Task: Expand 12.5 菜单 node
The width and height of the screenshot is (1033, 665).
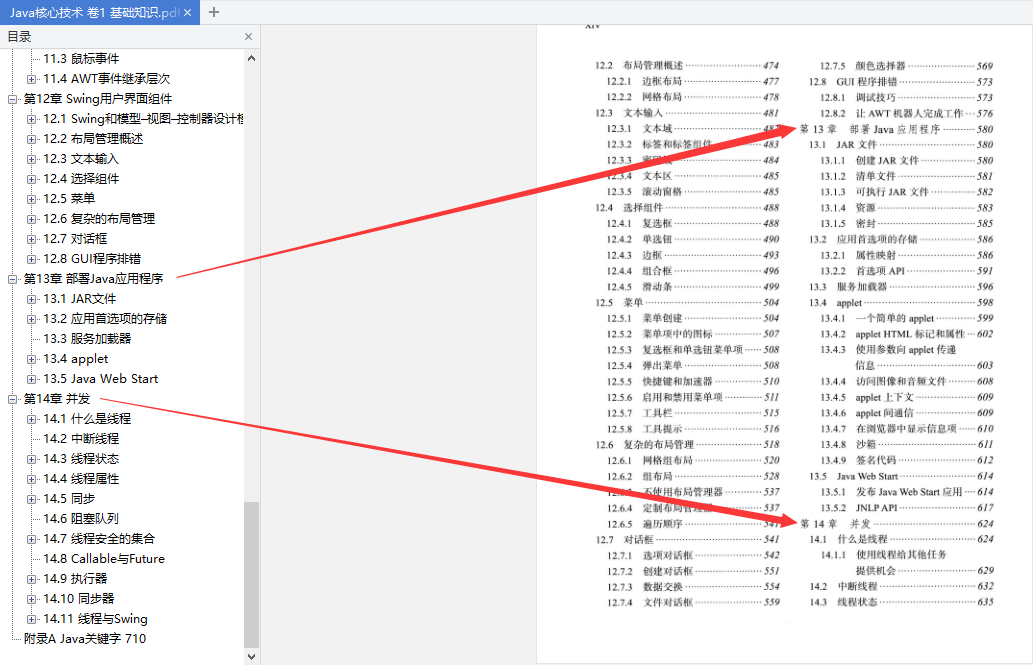Action: (31, 199)
